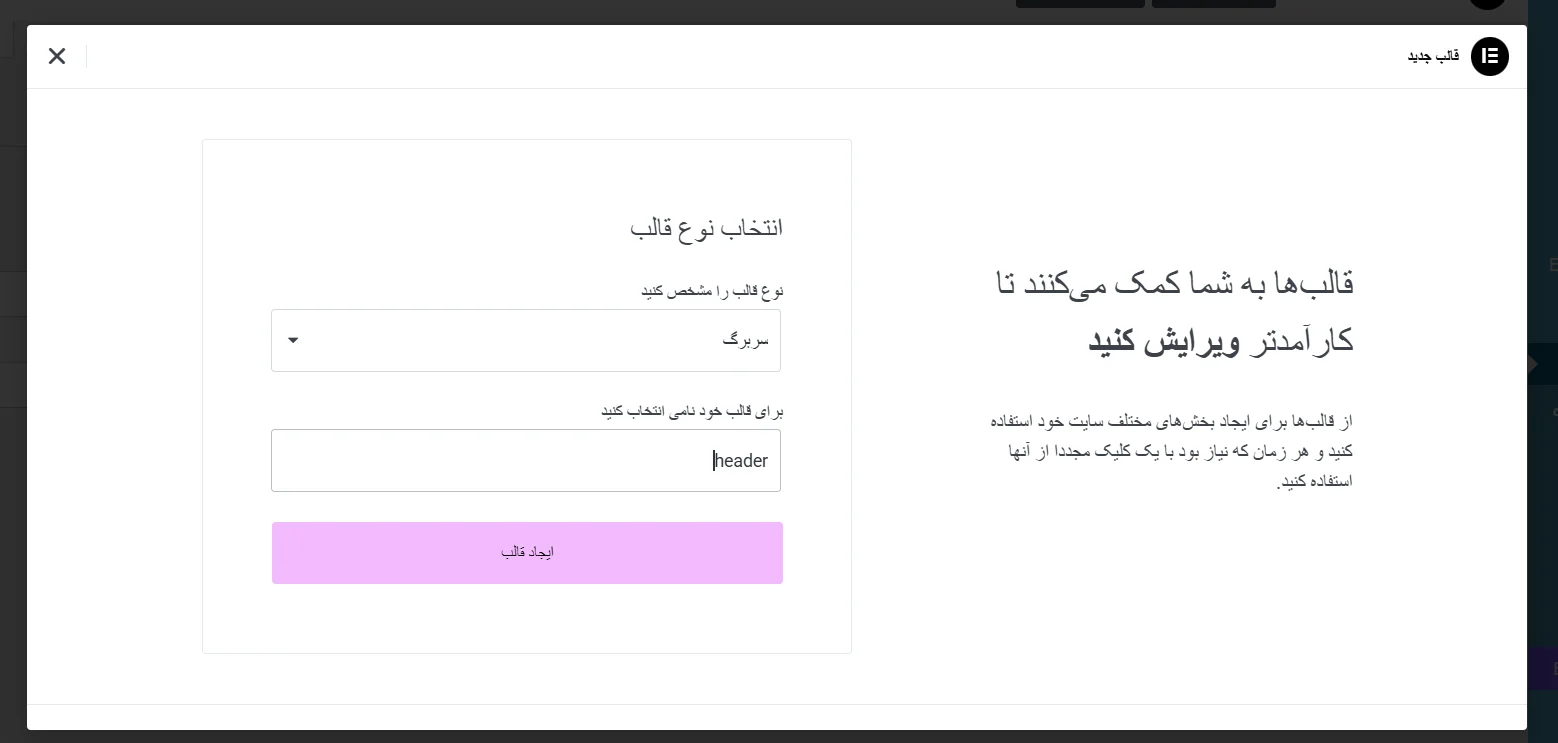Place cursor after the word header in name field

pyautogui.click(x=715, y=460)
